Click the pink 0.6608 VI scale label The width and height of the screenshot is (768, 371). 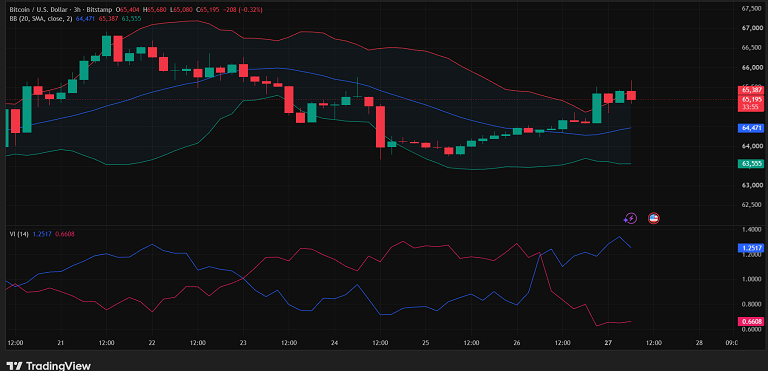pyautogui.click(x=751, y=322)
